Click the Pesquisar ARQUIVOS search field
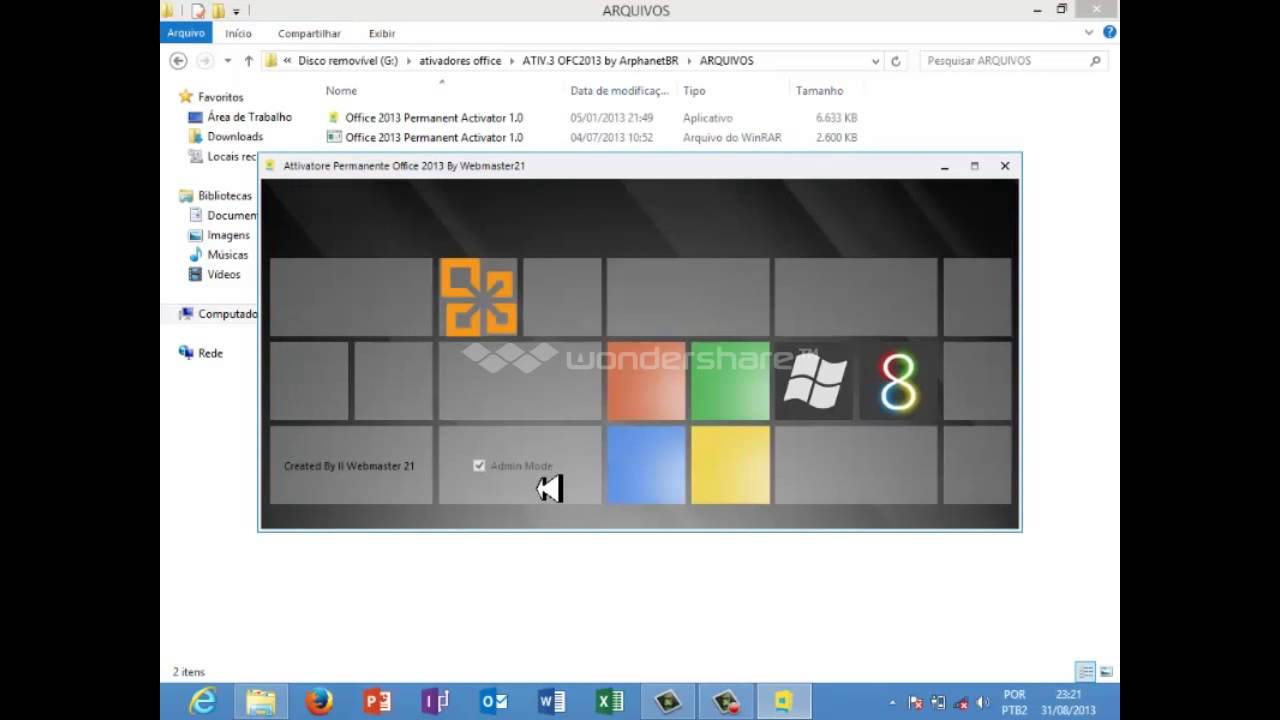The image size is (1280, 720). click(1014, 61)
